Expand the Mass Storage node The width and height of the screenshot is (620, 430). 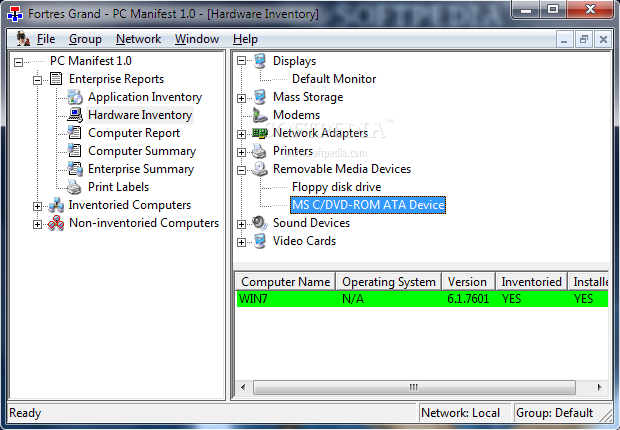(241, 98)
